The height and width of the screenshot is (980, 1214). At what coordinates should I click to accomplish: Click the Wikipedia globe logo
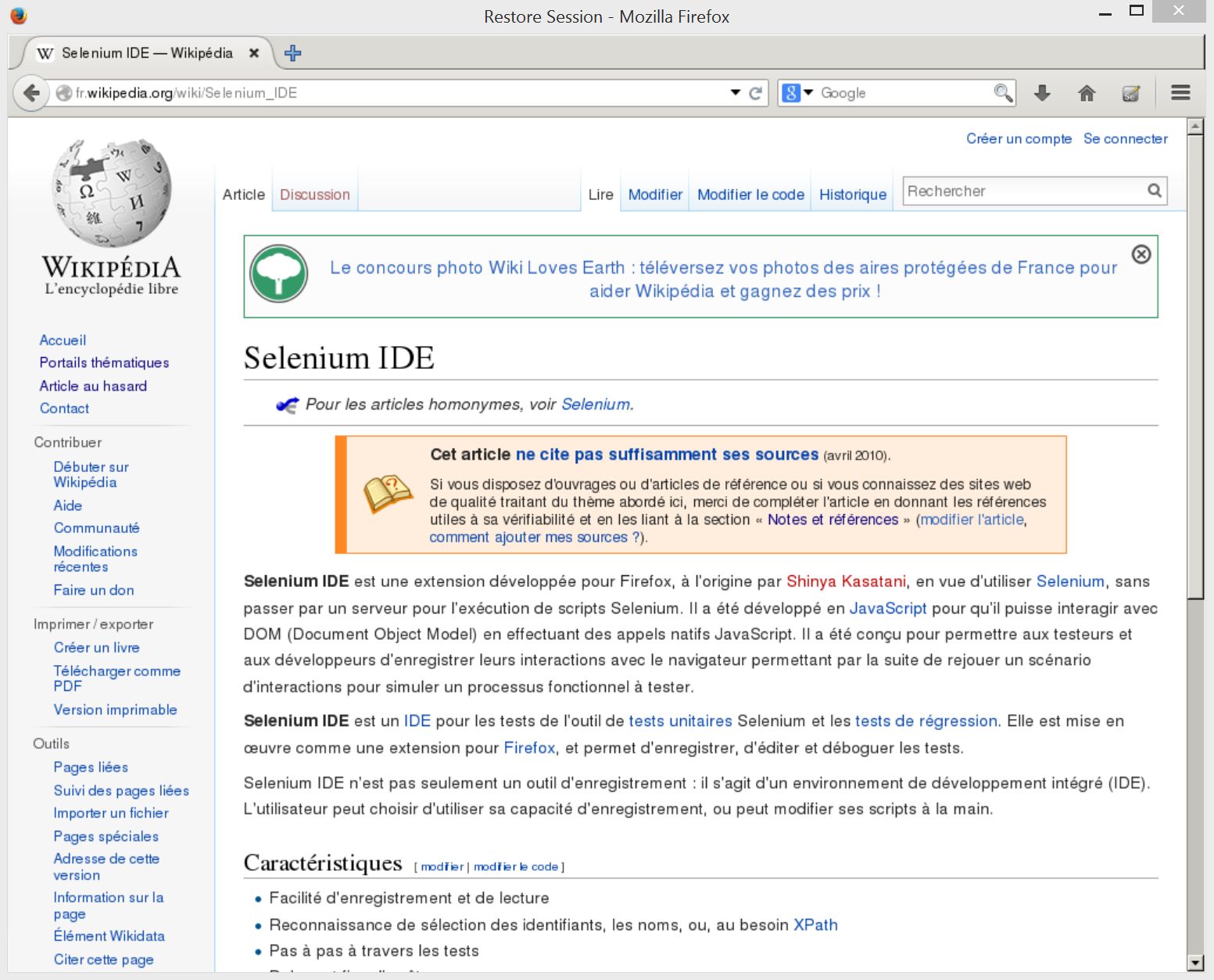111,193
